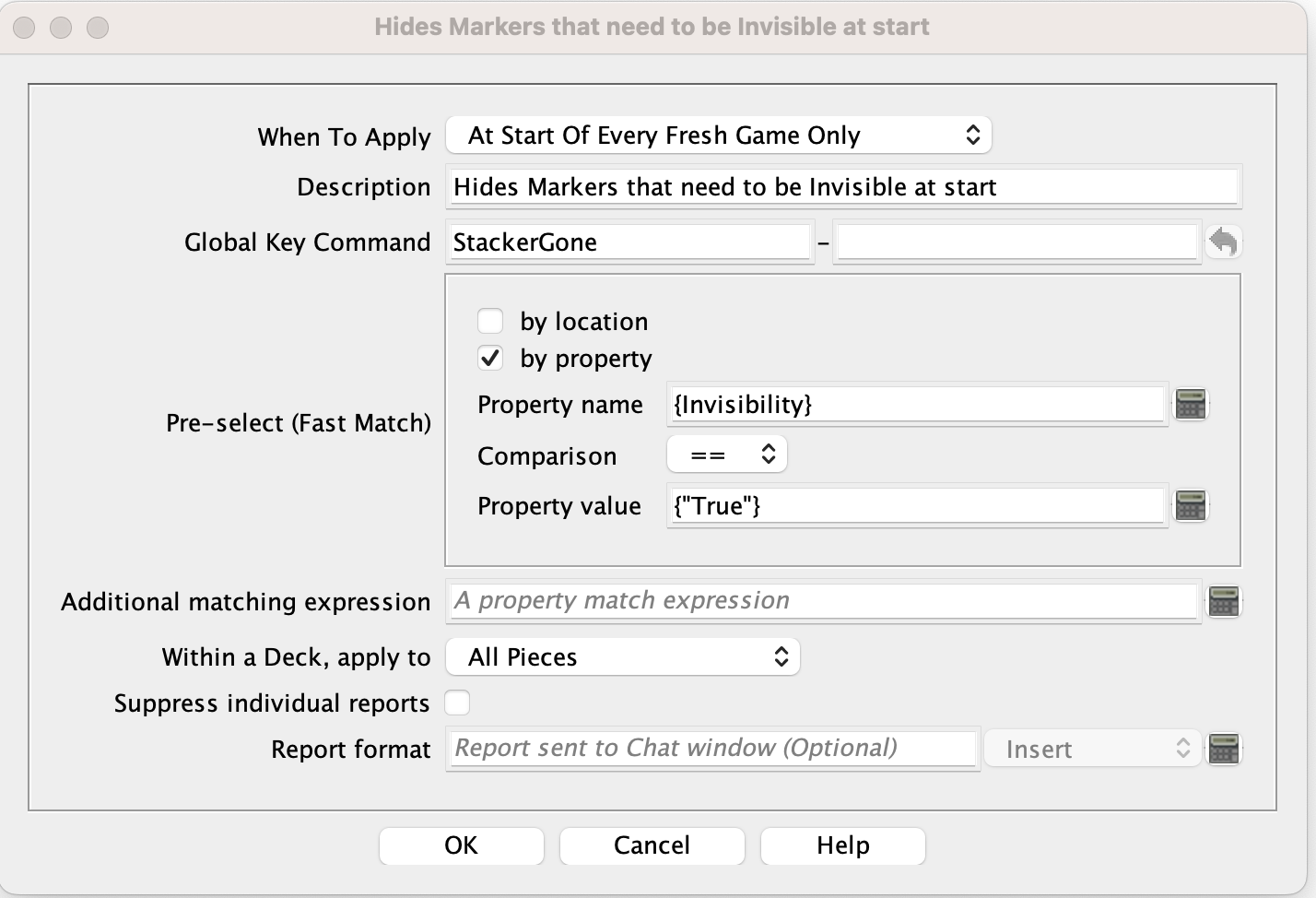Click the Property name field with {Invisibility}
Image resolution: width=1316 pixels, height=898 pixels.
(x=917, y=405)
